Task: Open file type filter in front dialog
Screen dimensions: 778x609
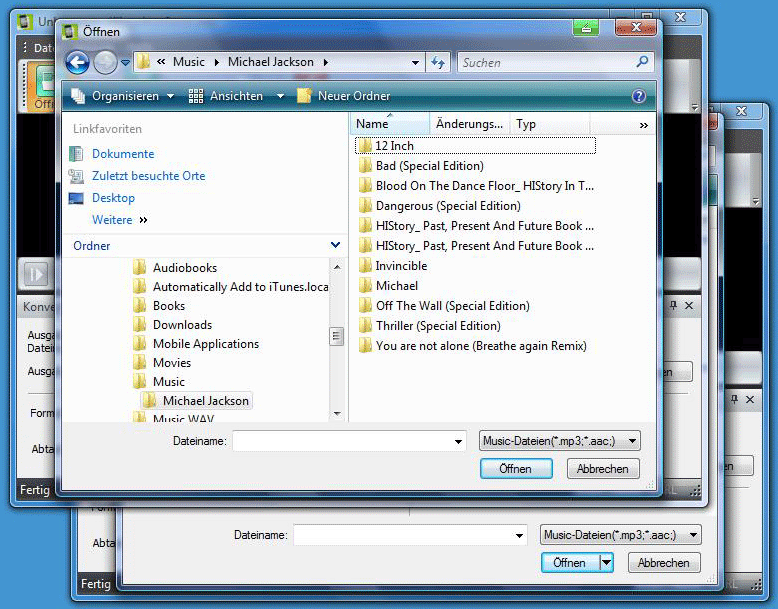Action: point(560,441)
